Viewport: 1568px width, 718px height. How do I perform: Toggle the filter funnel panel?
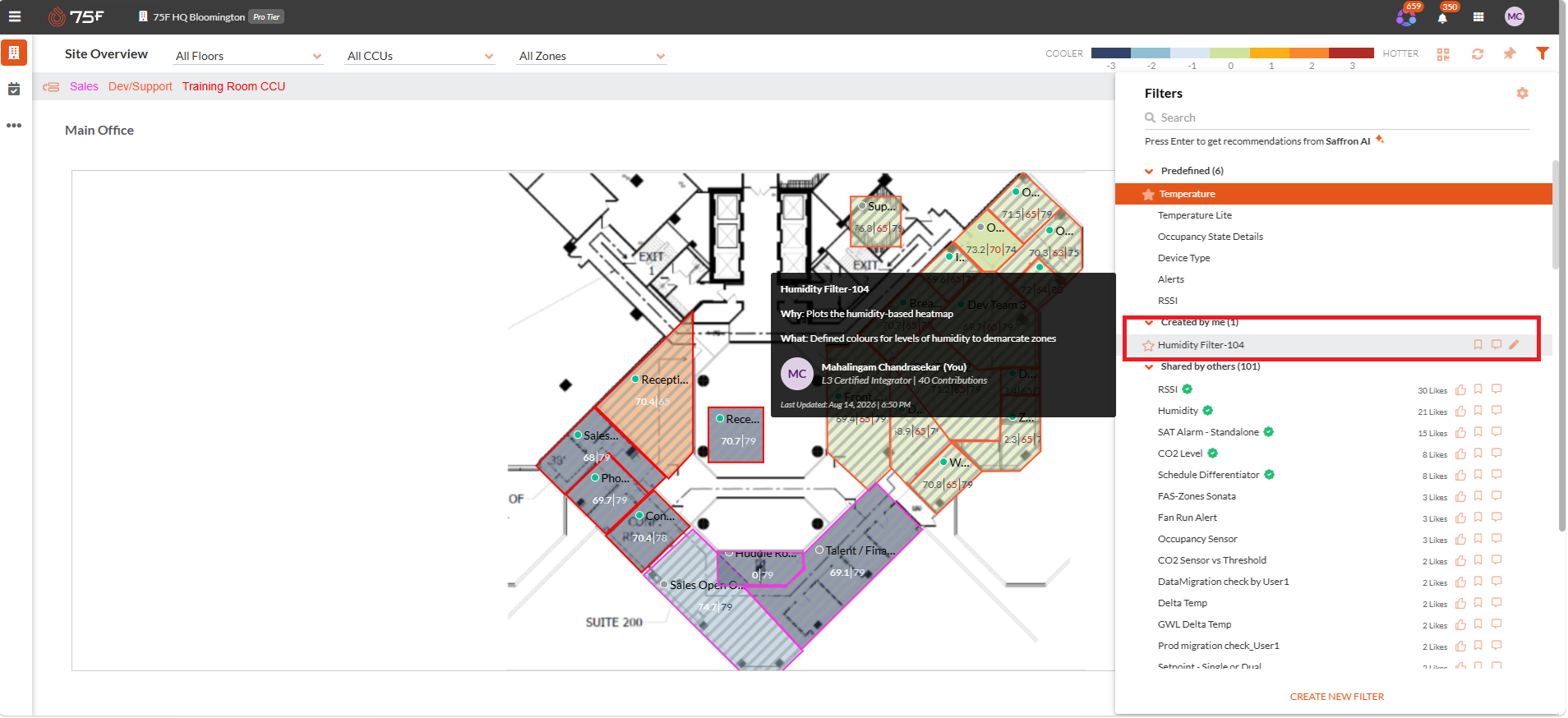click(1543, 53)
